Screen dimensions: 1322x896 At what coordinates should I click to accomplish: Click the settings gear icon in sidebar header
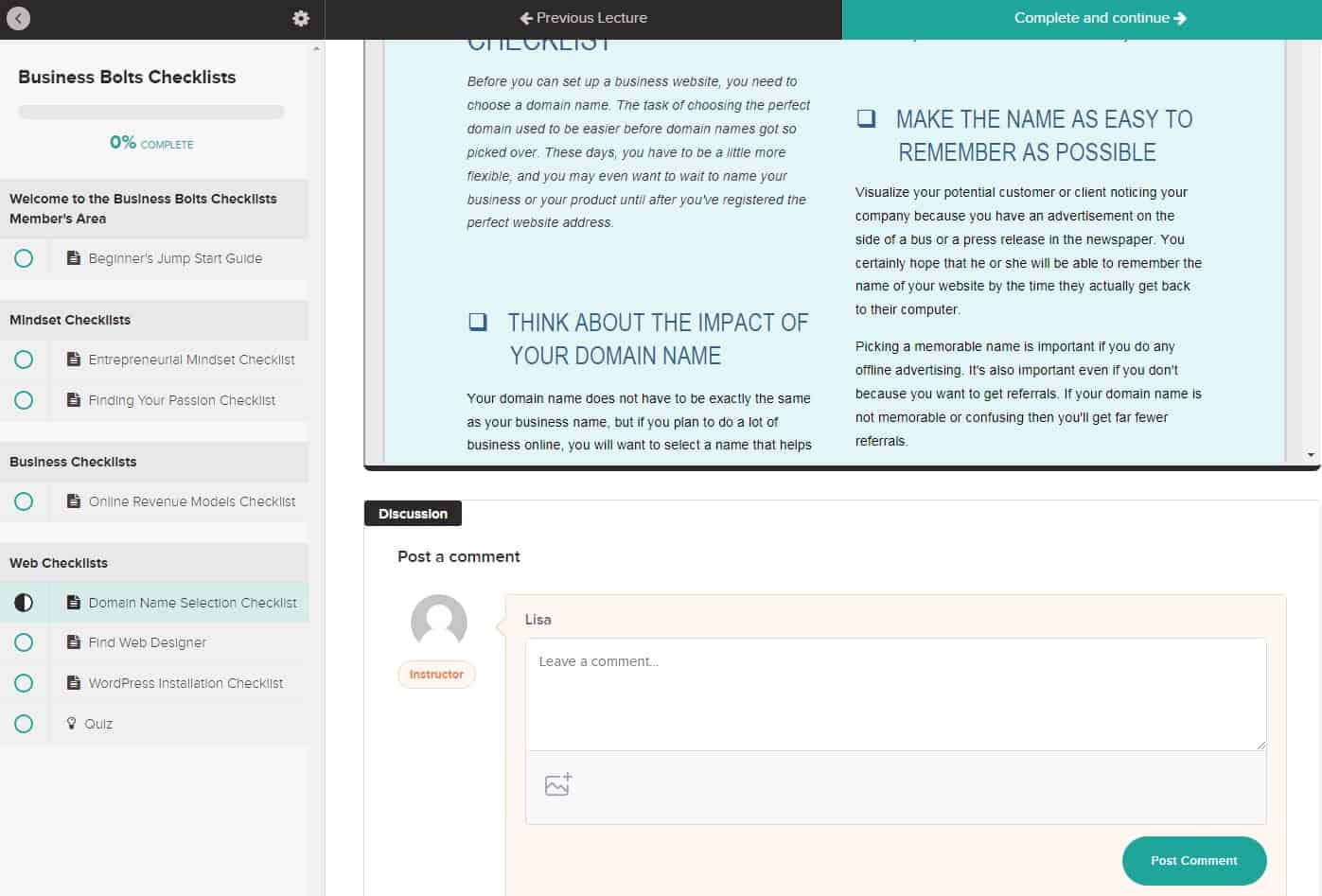[301, 18]
